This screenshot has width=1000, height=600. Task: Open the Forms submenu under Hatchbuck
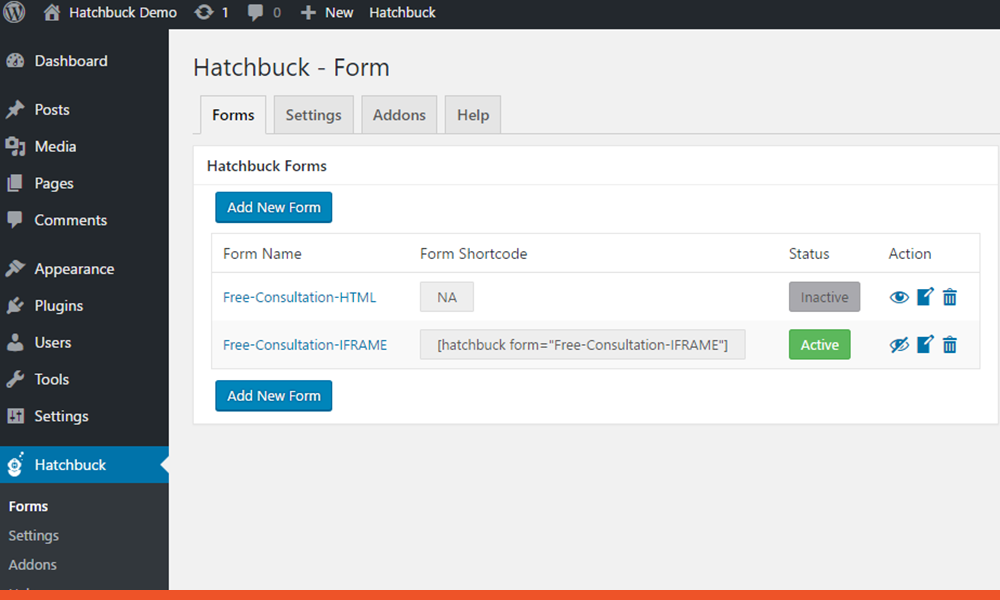pyautogui.click(x=28, y=506)
